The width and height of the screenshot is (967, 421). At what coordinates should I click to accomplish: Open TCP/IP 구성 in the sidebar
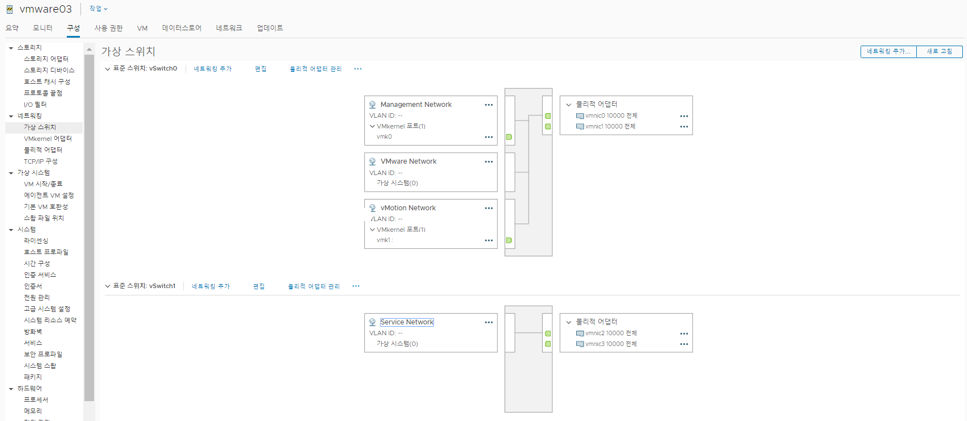point(41,161)
